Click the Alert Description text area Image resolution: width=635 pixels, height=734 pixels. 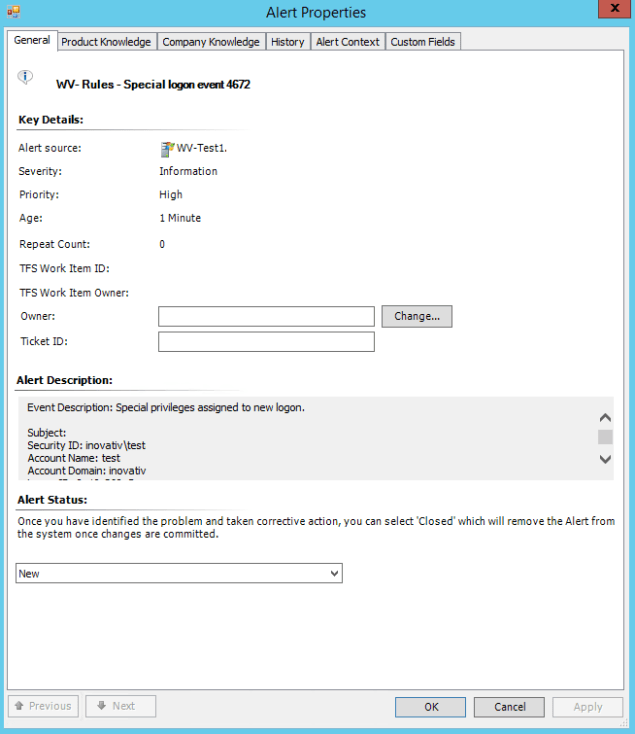tap(300, 438)
